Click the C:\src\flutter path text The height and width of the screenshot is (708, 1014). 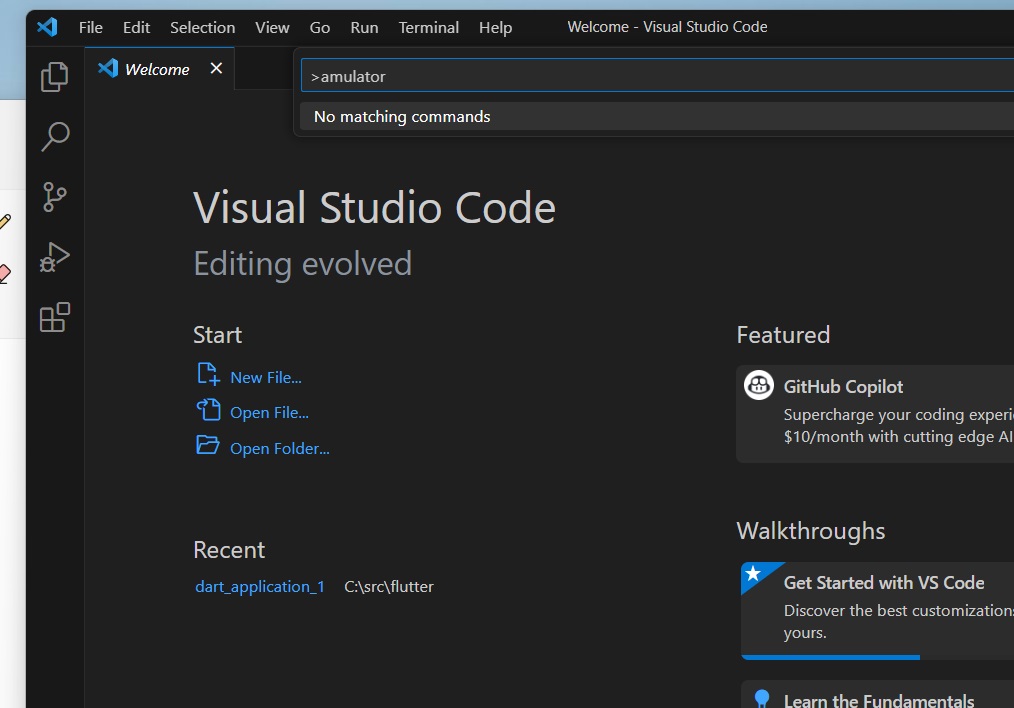389,586
